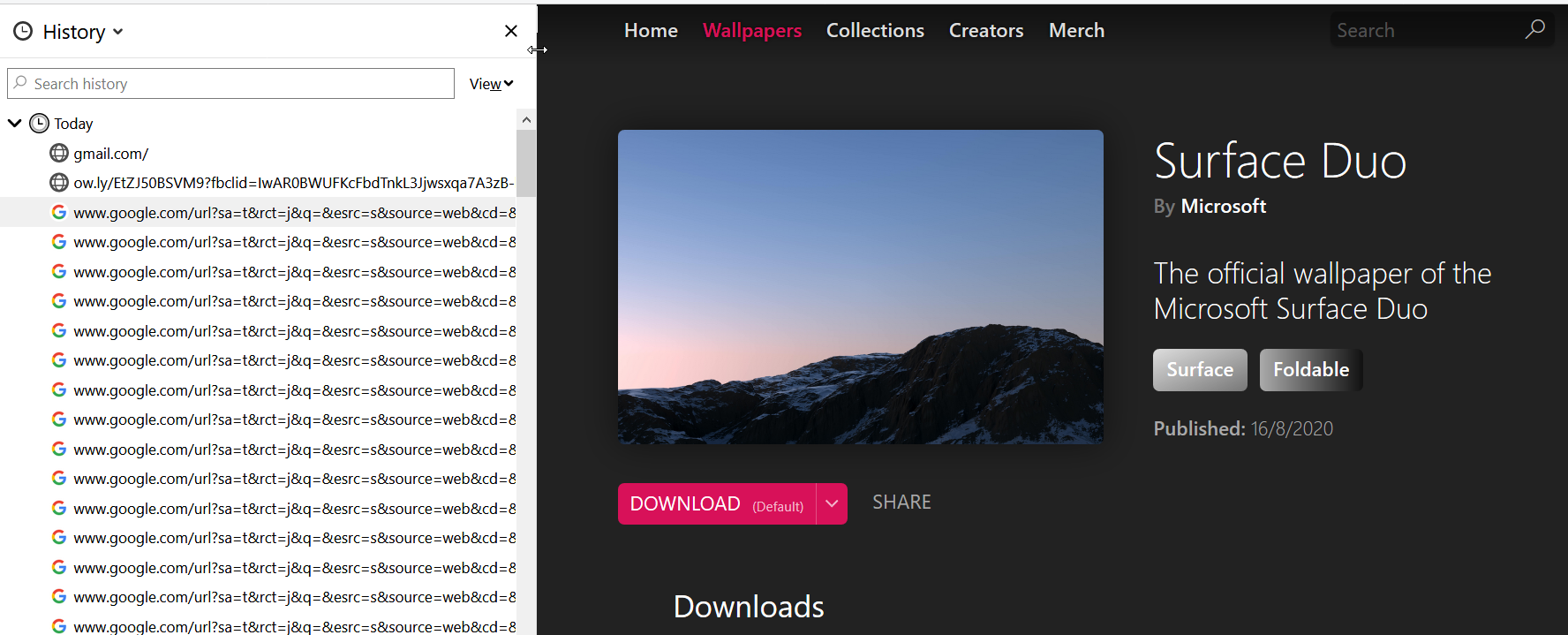The image size is (1568, 635).
Task: Click inside the Search history field
Action: [231, 84]
